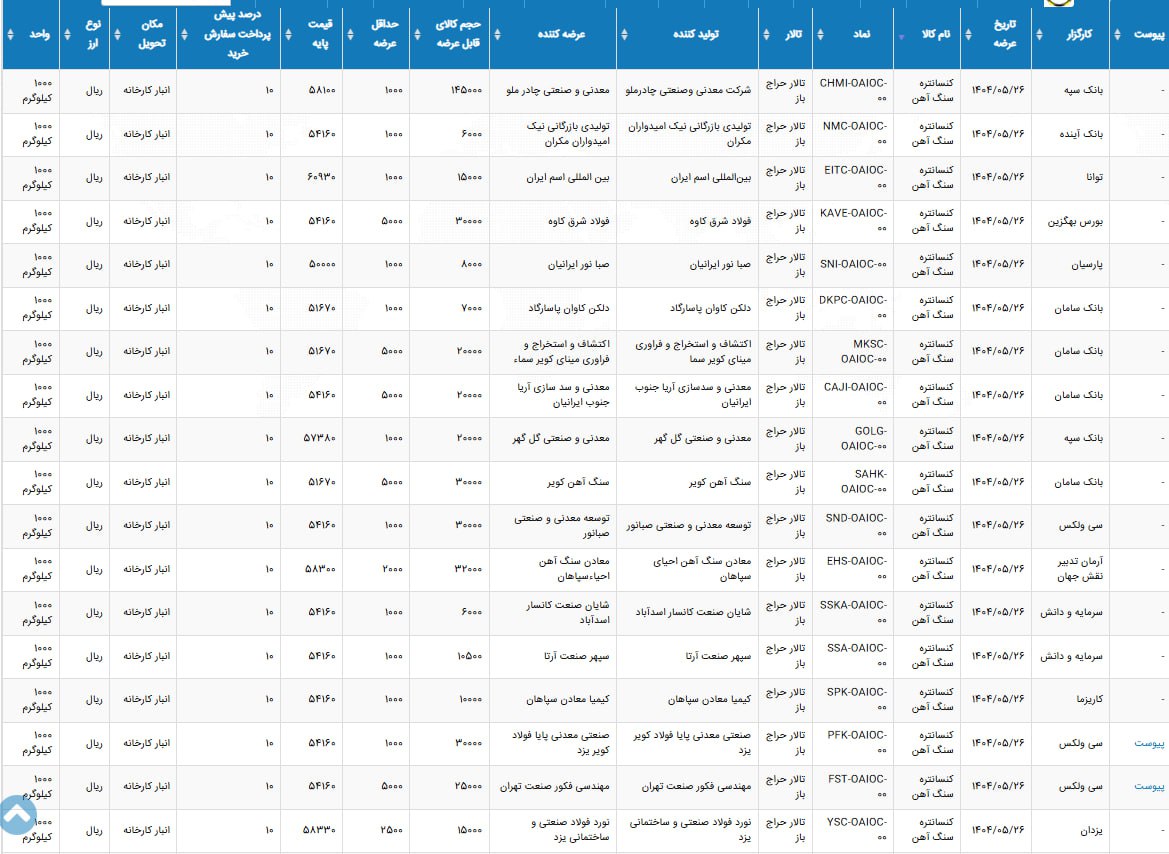This screenshot has width=1169, height=854.
Task: Sort by تاریخ عرضه using its arrows
Action: 968,34
